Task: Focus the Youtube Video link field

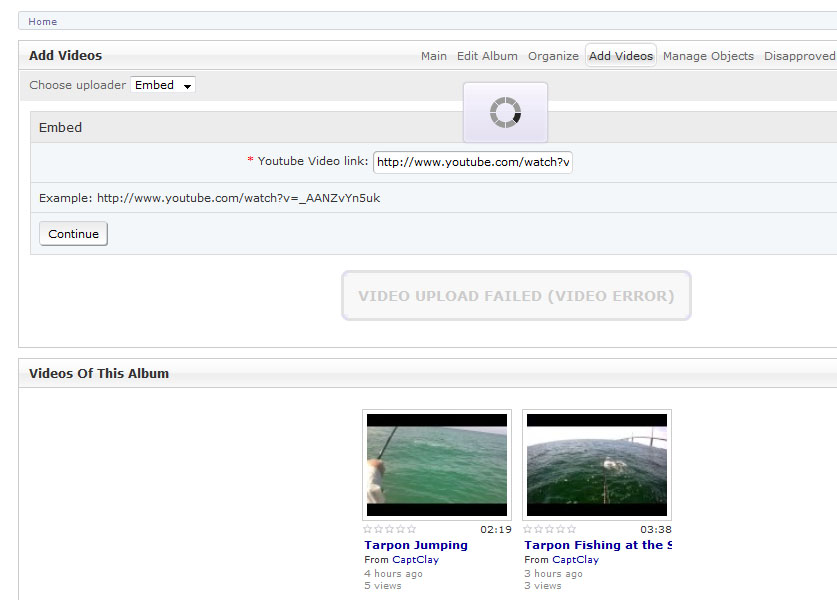Action: point(473,162)
